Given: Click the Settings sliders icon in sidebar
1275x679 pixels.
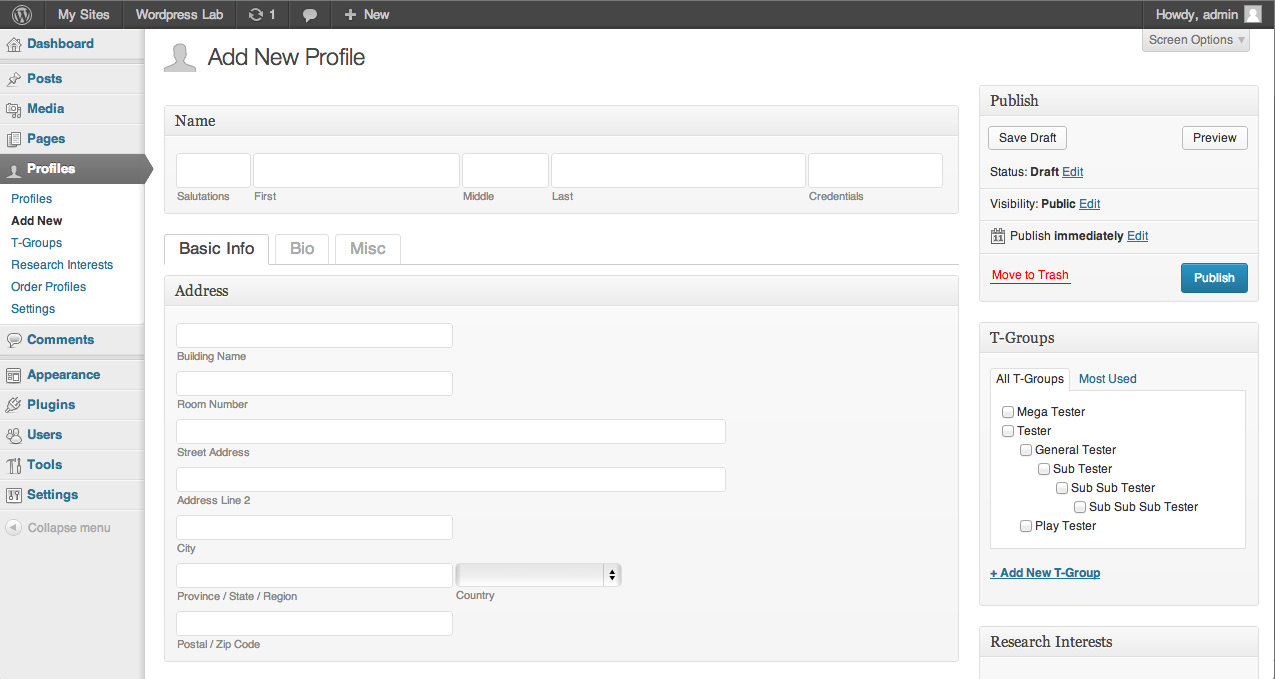Looking at the screenshot, I should click(x=14, y=495).
